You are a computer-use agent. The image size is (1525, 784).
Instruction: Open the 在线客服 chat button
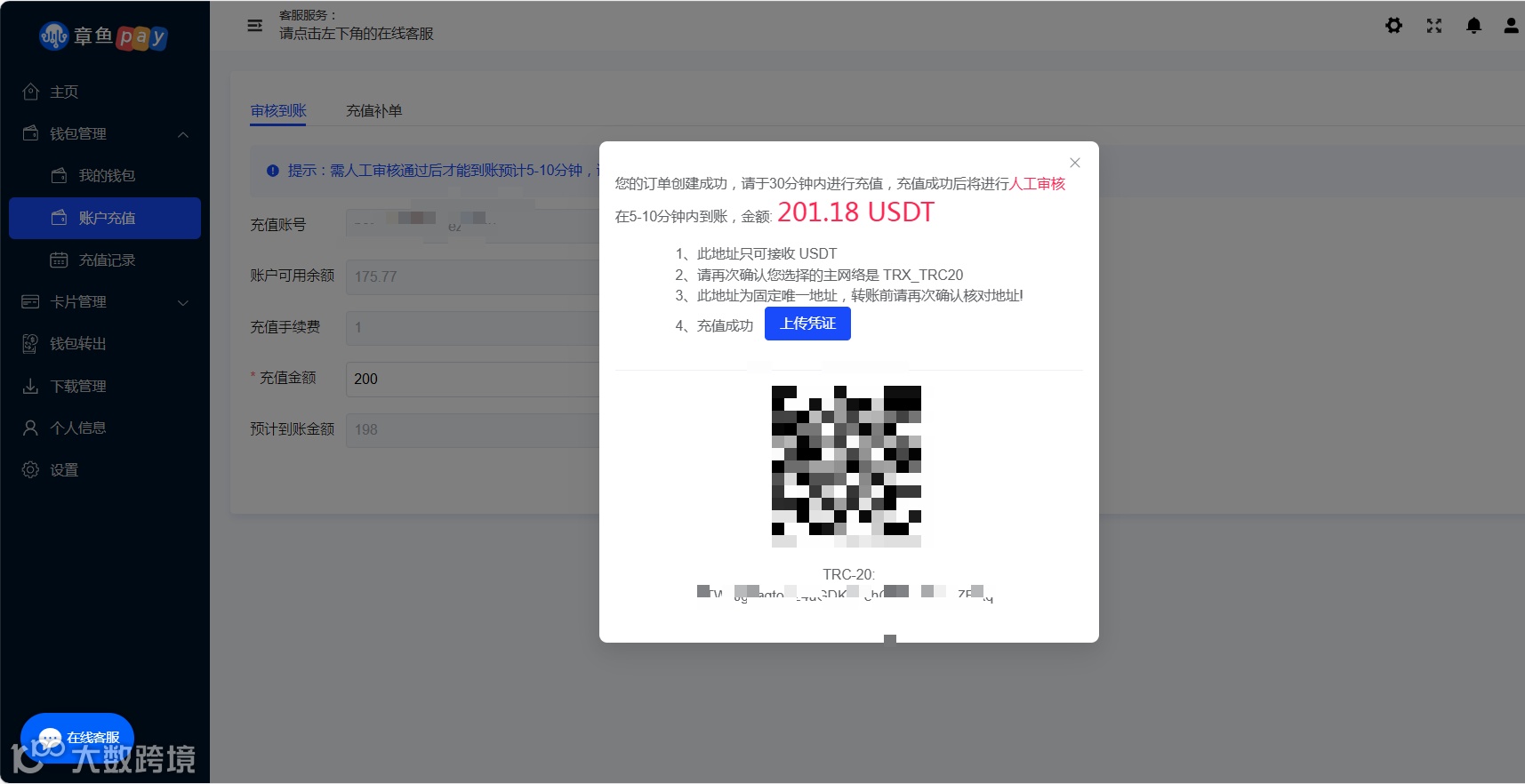pyautogui.click(x=77, y=737)
